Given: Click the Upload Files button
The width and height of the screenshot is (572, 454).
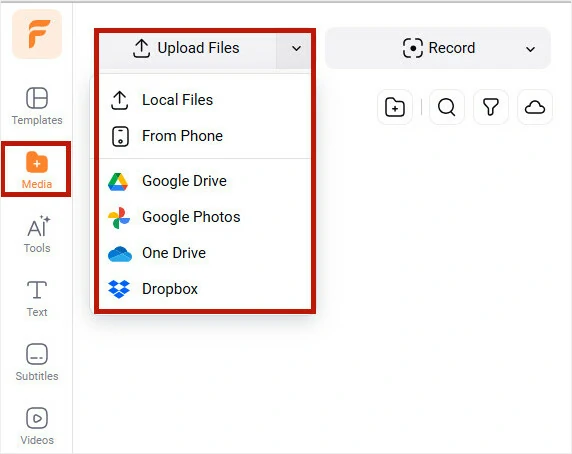Looking at the screenshot, I should tap(188, 49).
